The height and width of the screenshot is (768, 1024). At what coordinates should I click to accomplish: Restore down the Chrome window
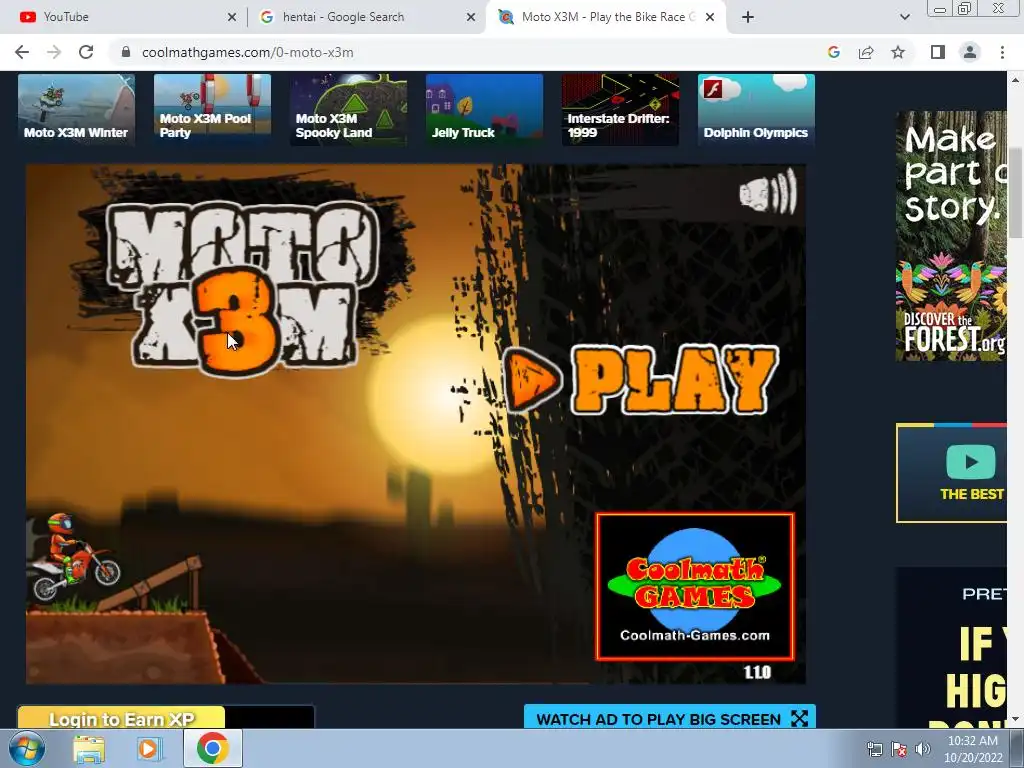click(965, 8)
